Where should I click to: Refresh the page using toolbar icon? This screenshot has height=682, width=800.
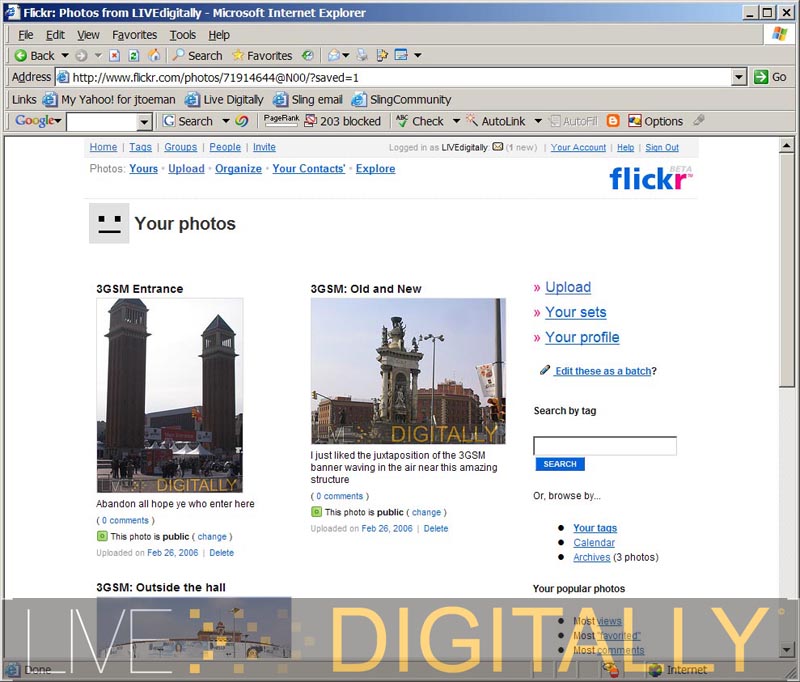[x=134, y=56]
